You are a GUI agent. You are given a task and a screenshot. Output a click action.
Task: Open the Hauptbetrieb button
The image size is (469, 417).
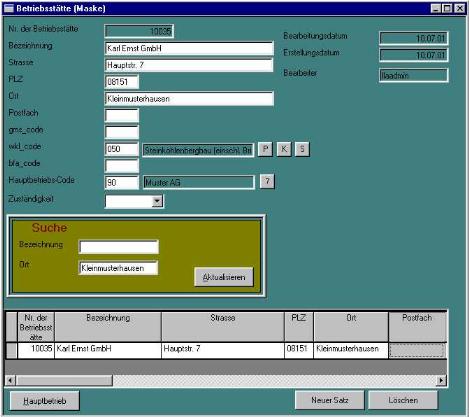[45, 401]
